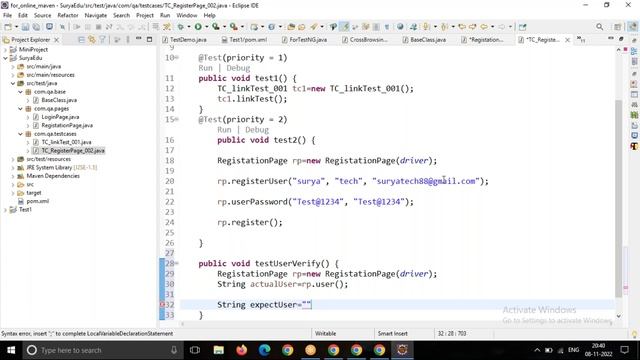This screenshot has height=360, width=640.
Task: Collapse the SuryaEdu project node
Action: click(5, 58)
